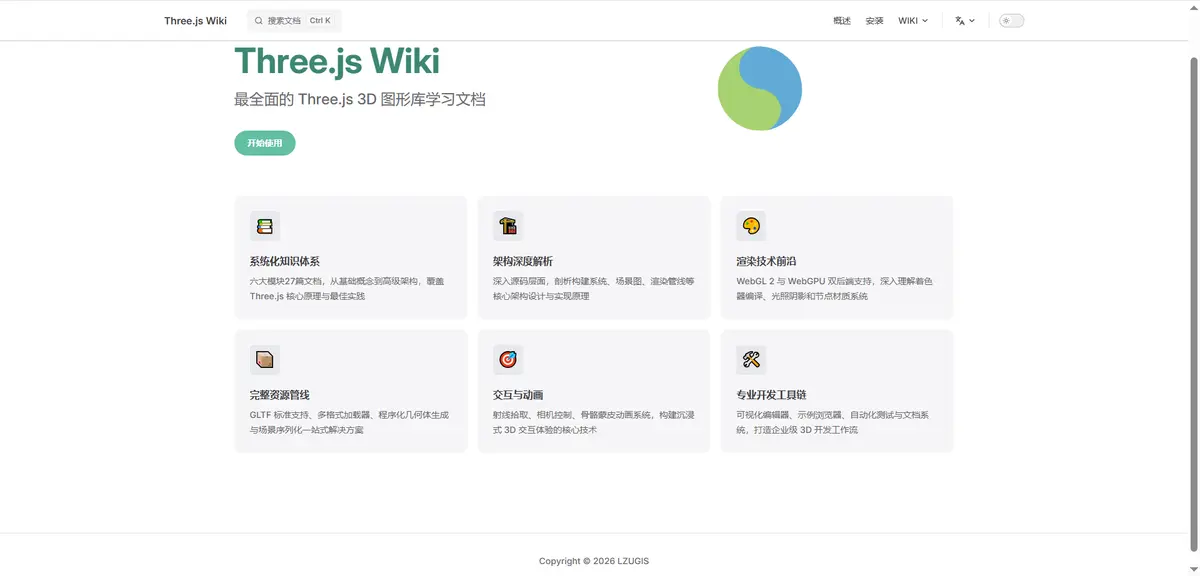Screen dimensions: 1200x576
Task: Open the WIKI dropdown menu
Action: (912, 20)
